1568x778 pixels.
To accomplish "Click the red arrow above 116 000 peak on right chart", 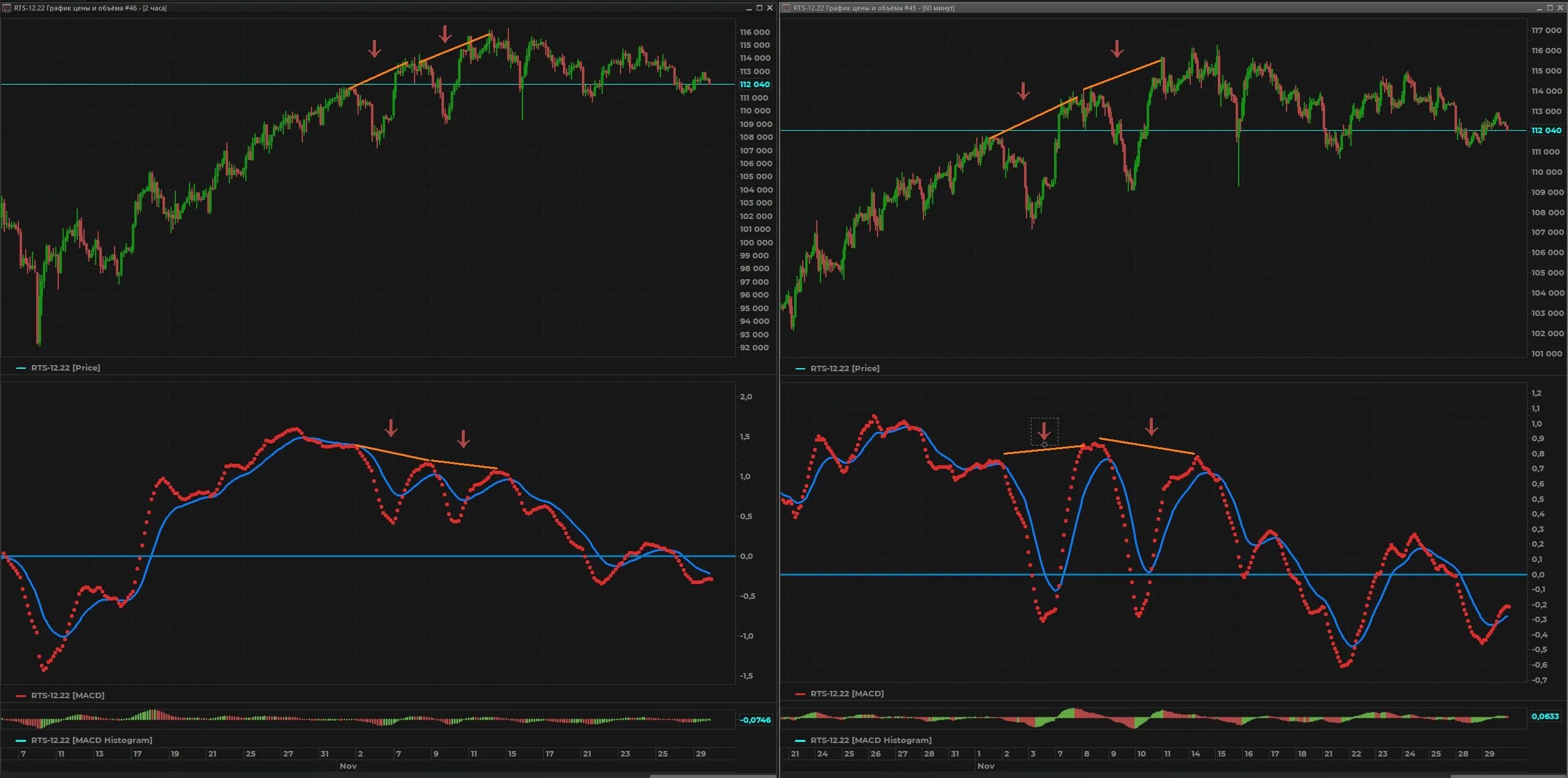I will (x=1117, y=49).
